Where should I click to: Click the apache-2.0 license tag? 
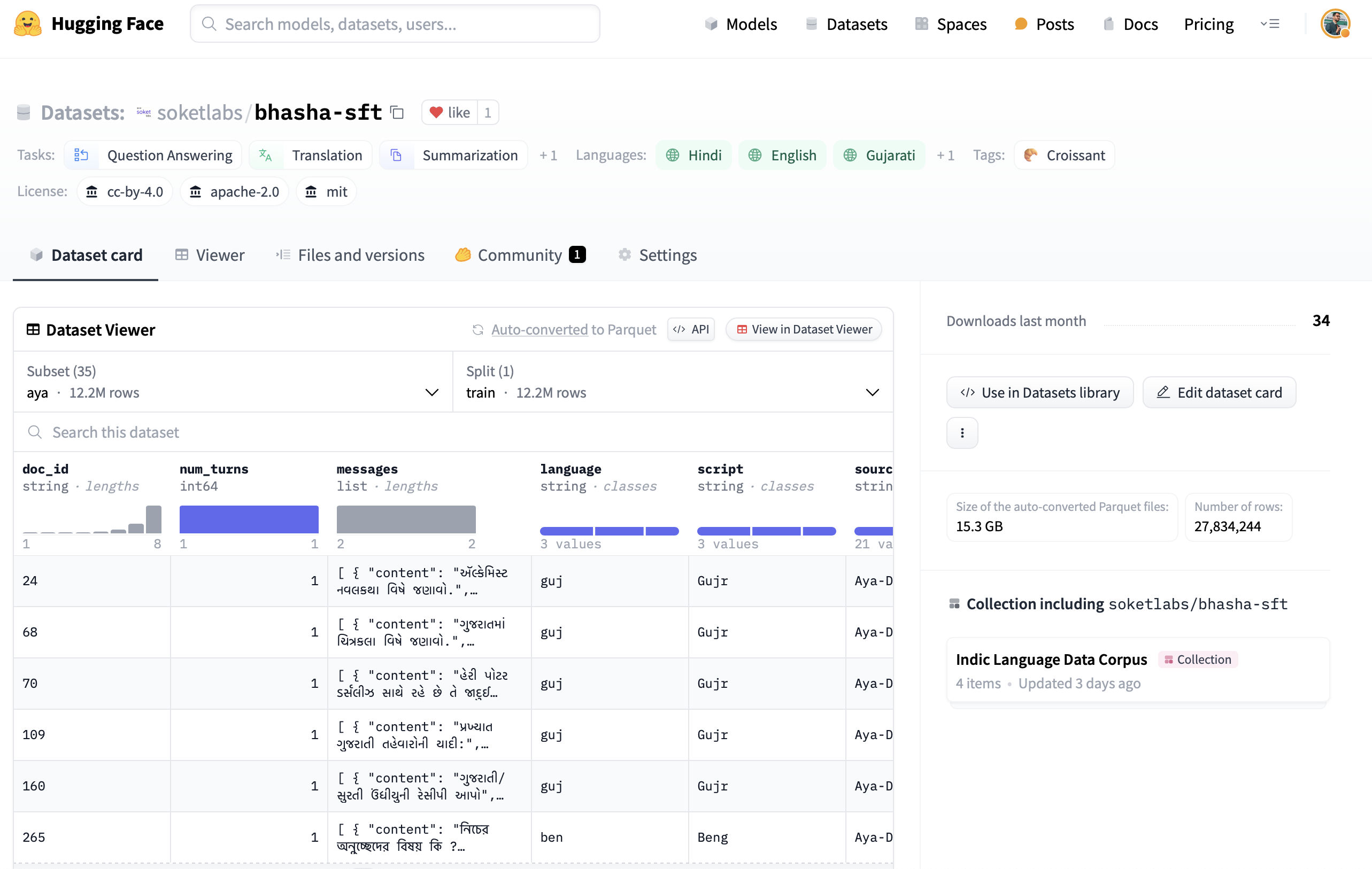234,192
